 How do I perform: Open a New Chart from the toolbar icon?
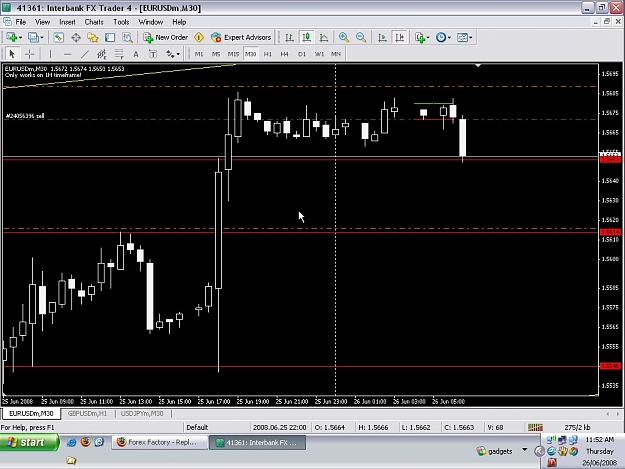pos(11,37)
